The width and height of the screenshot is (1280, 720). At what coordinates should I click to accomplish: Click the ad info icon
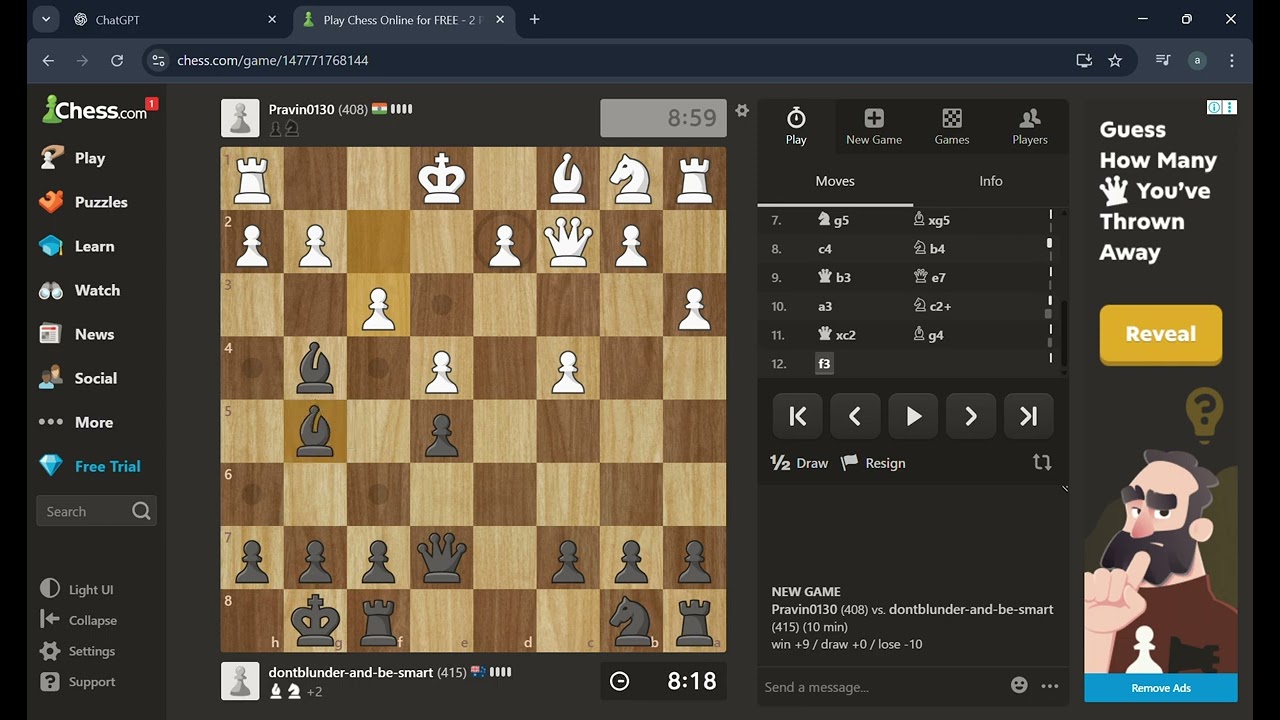click(1214, 107)
